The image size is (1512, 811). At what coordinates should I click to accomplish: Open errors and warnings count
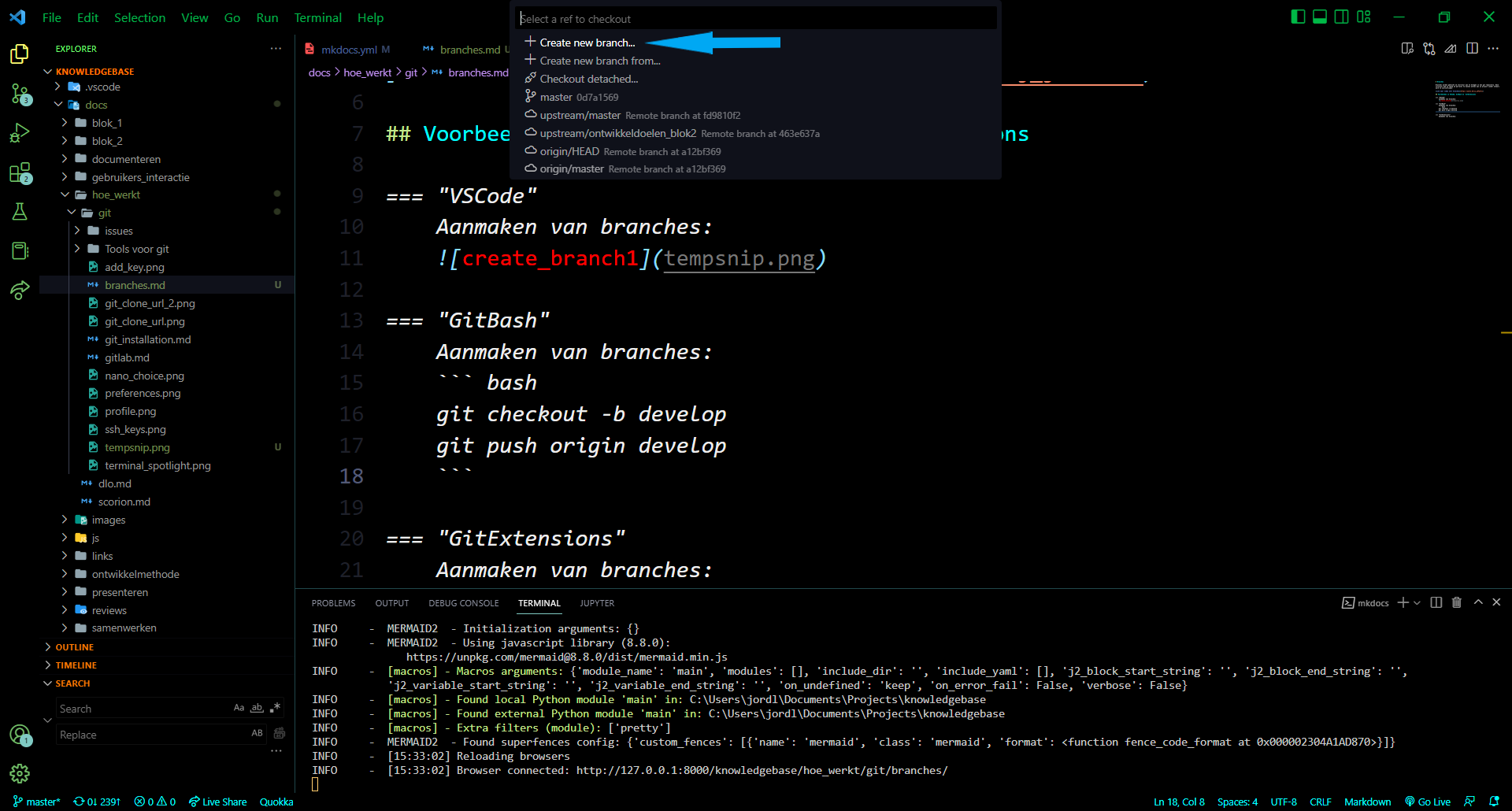tap(155, 802)
